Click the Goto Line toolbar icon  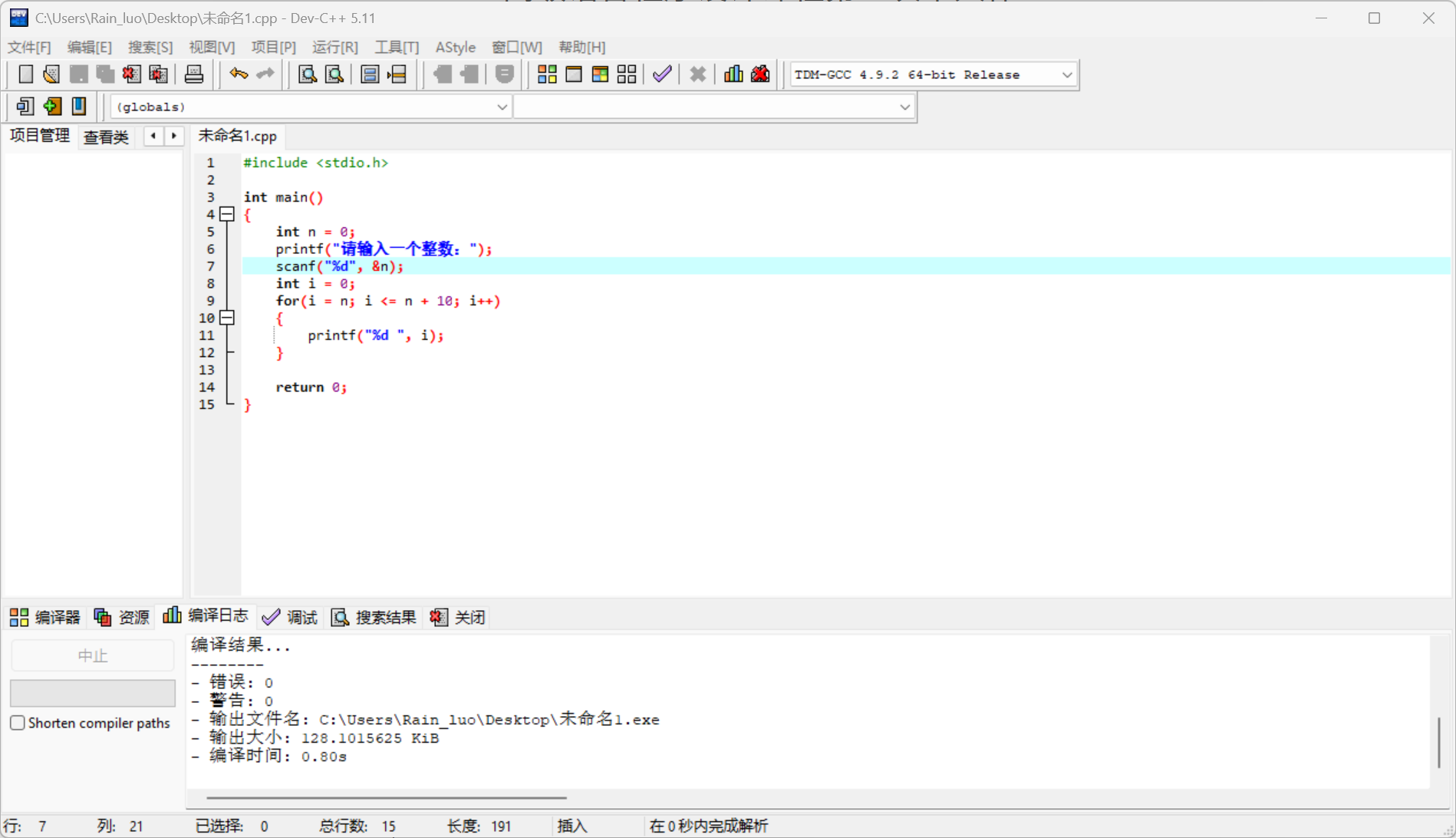pos(397,74)
